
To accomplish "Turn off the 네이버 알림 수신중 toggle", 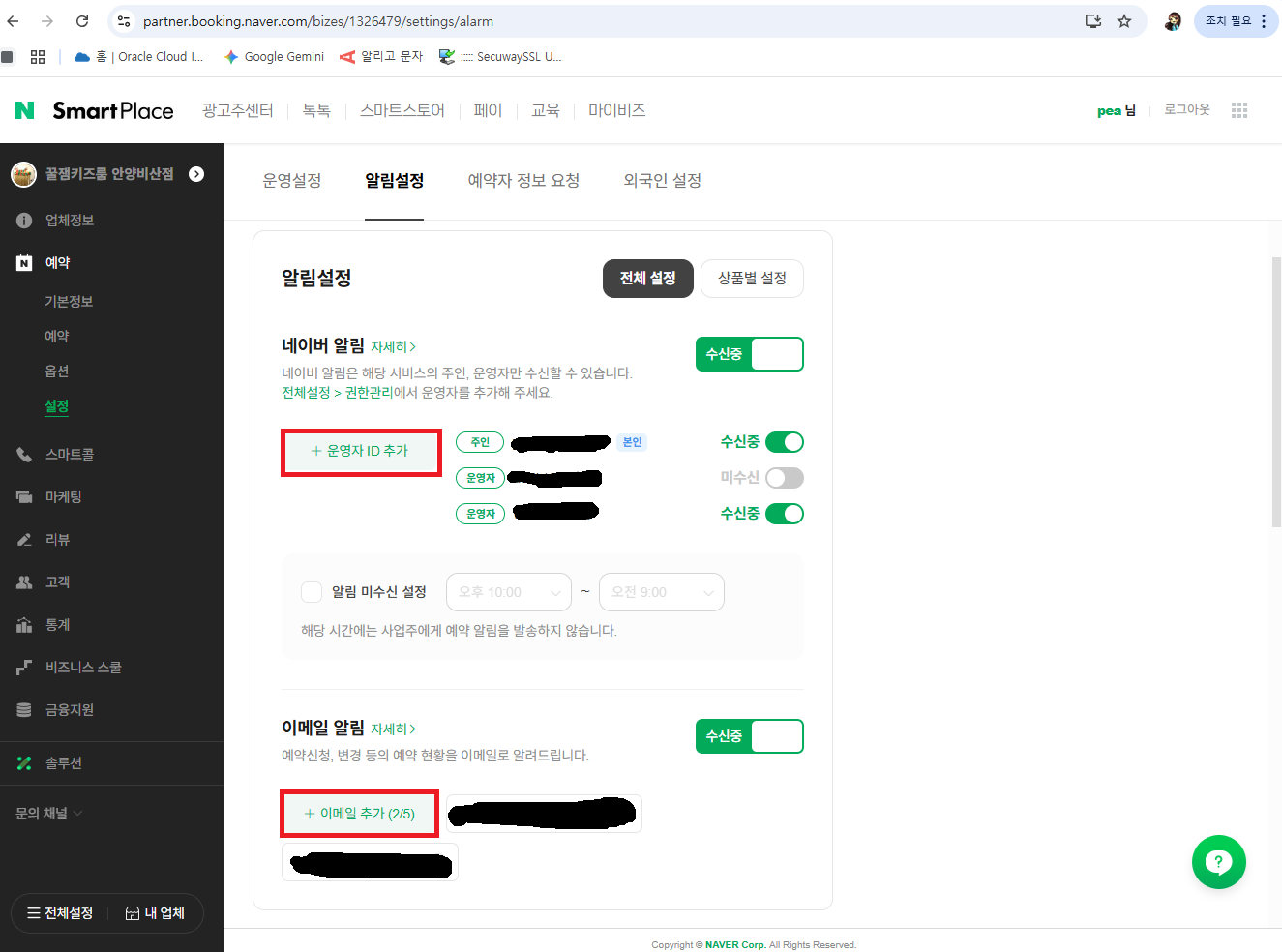I will 750,353.
